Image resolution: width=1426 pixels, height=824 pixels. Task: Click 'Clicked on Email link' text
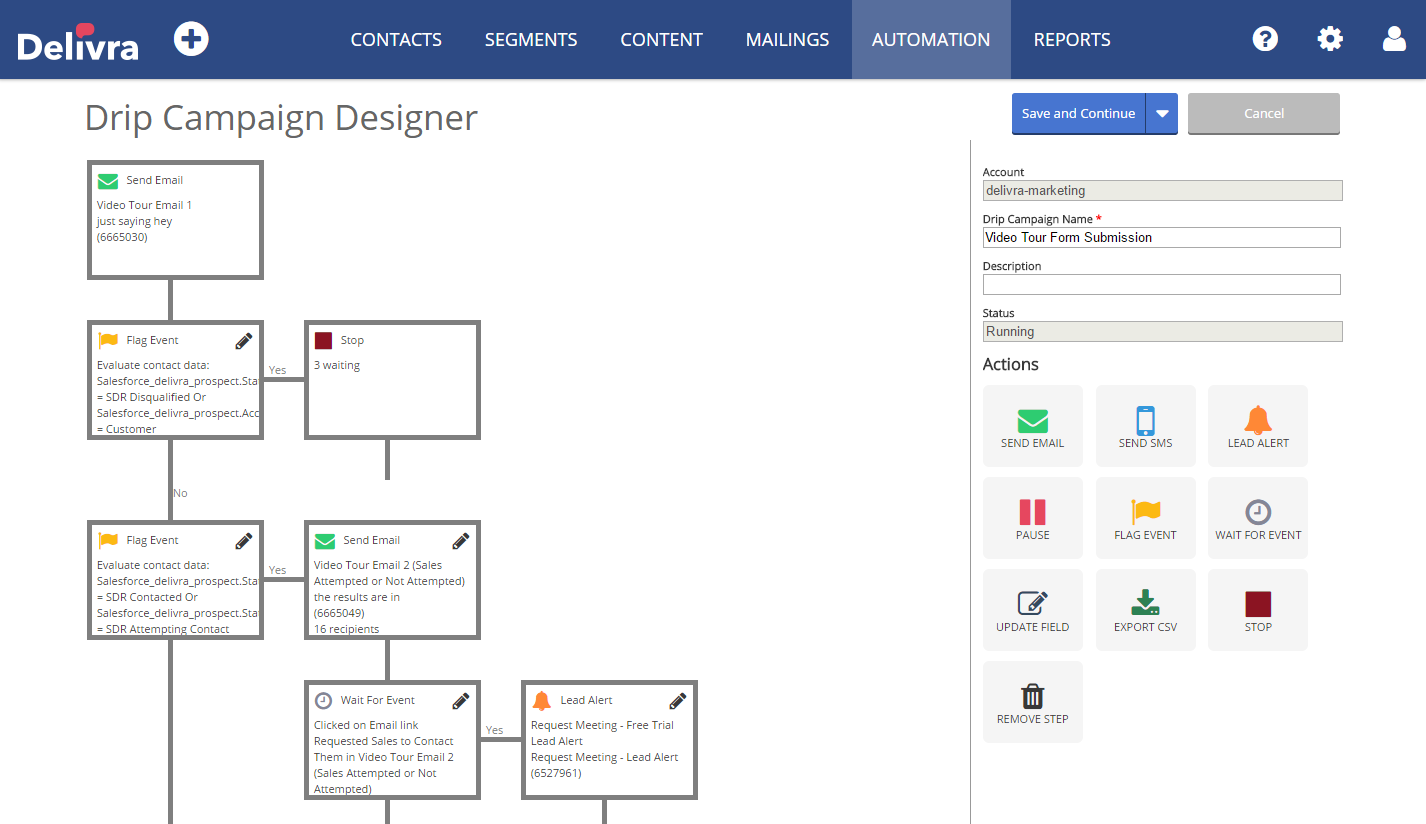pos(366,725)
